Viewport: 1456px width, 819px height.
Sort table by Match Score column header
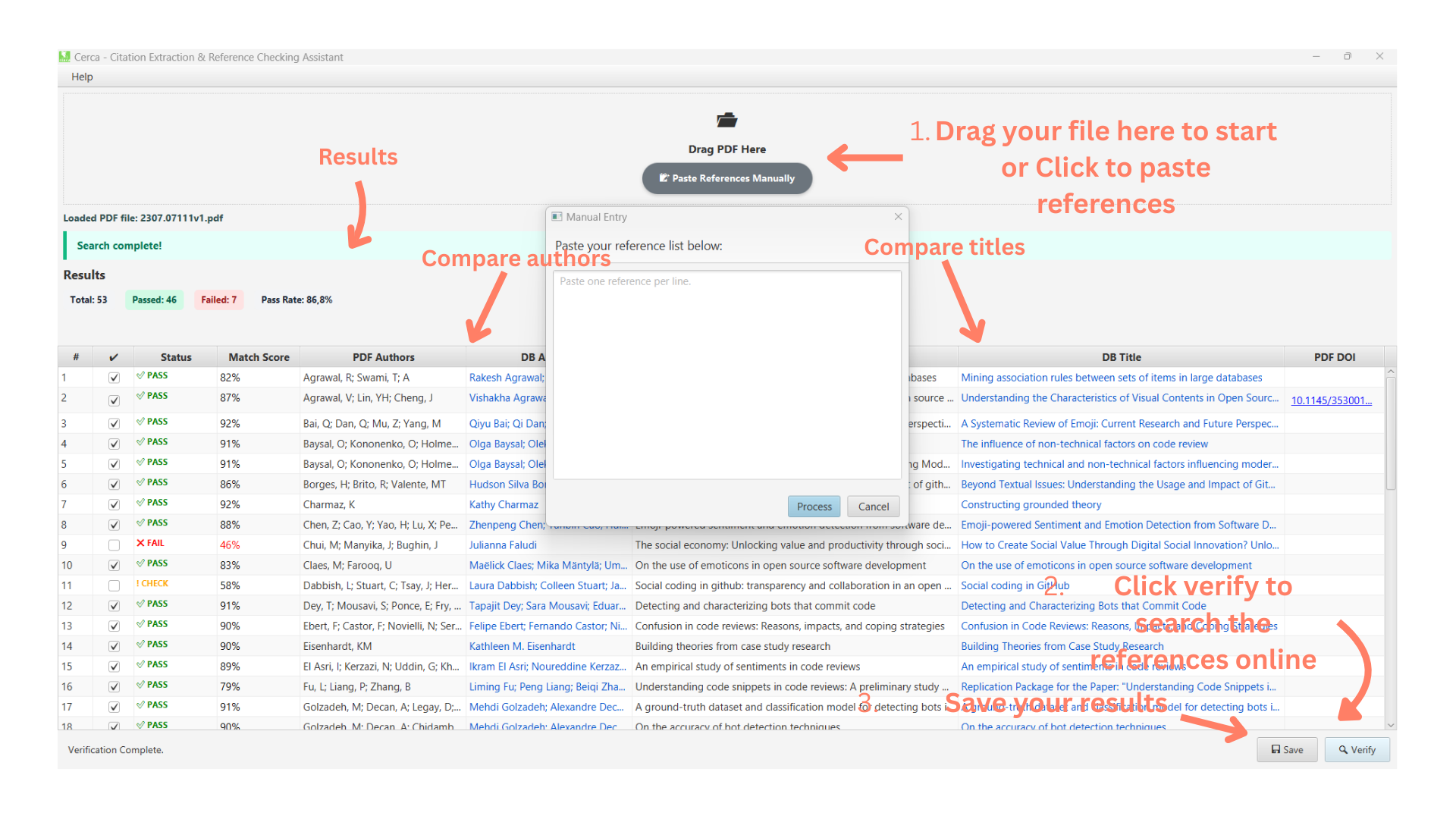(259, 357)
